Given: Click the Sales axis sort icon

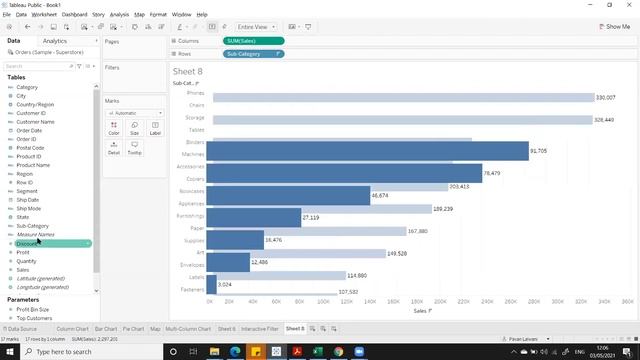Looking at the screenshot, I should [x=430, y=311].
